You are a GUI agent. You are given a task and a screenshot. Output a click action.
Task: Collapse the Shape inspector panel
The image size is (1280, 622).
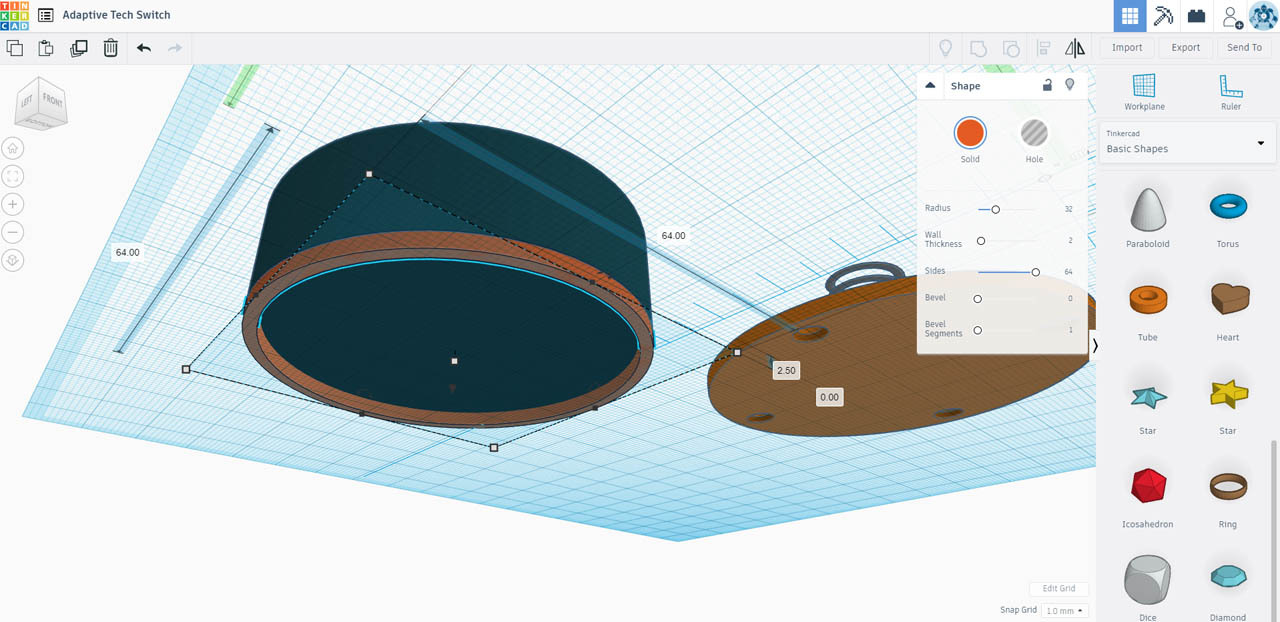[930, 85]
